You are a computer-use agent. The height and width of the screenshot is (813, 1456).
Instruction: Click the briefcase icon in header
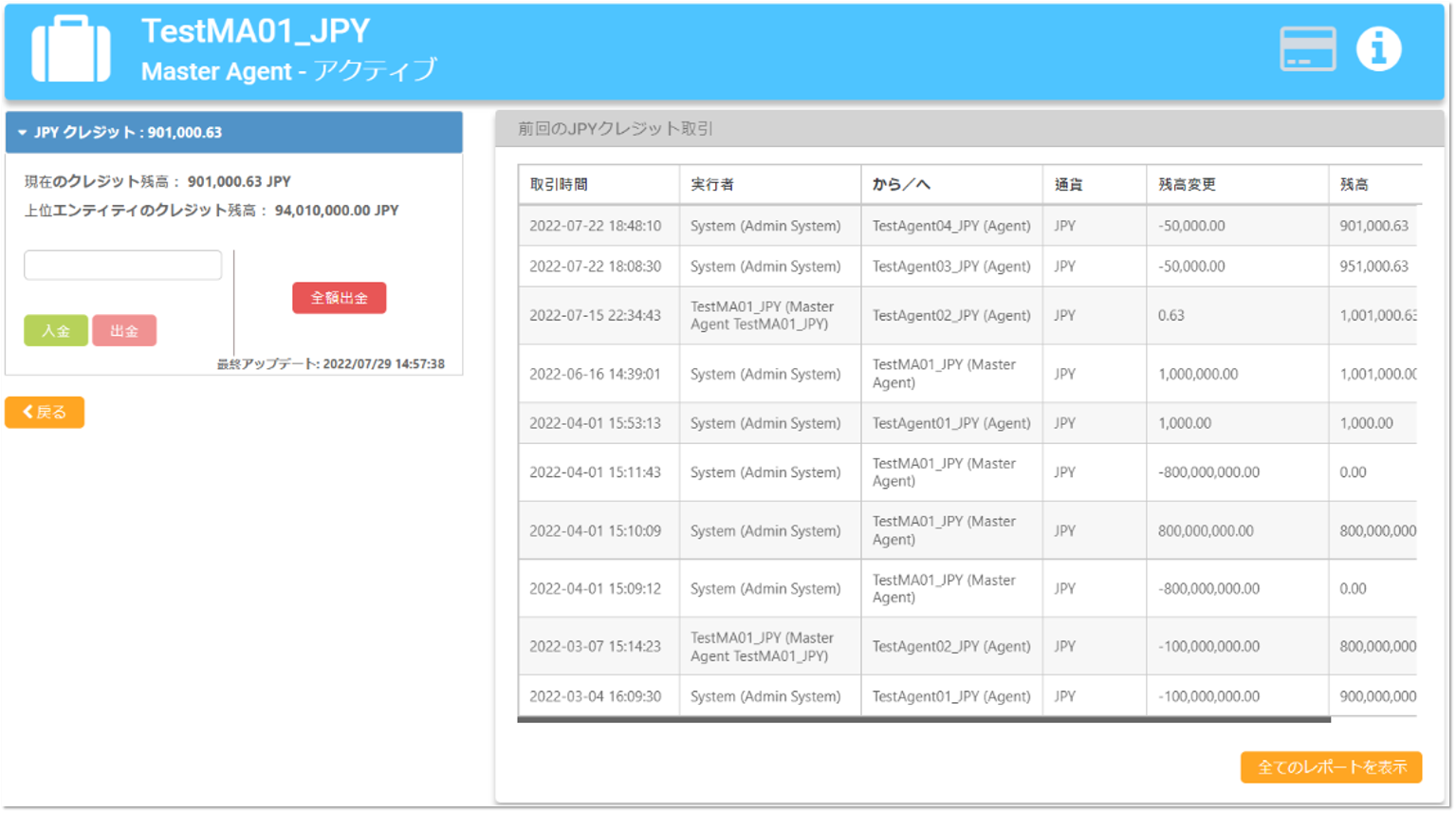[x=71, y=49]
